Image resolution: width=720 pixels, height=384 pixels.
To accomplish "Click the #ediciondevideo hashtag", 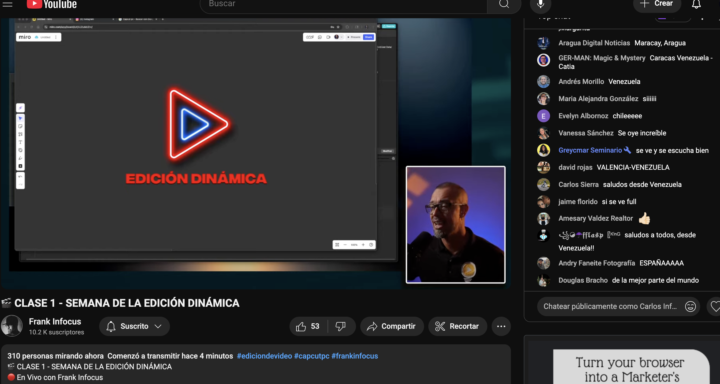I will click(264, 356).
